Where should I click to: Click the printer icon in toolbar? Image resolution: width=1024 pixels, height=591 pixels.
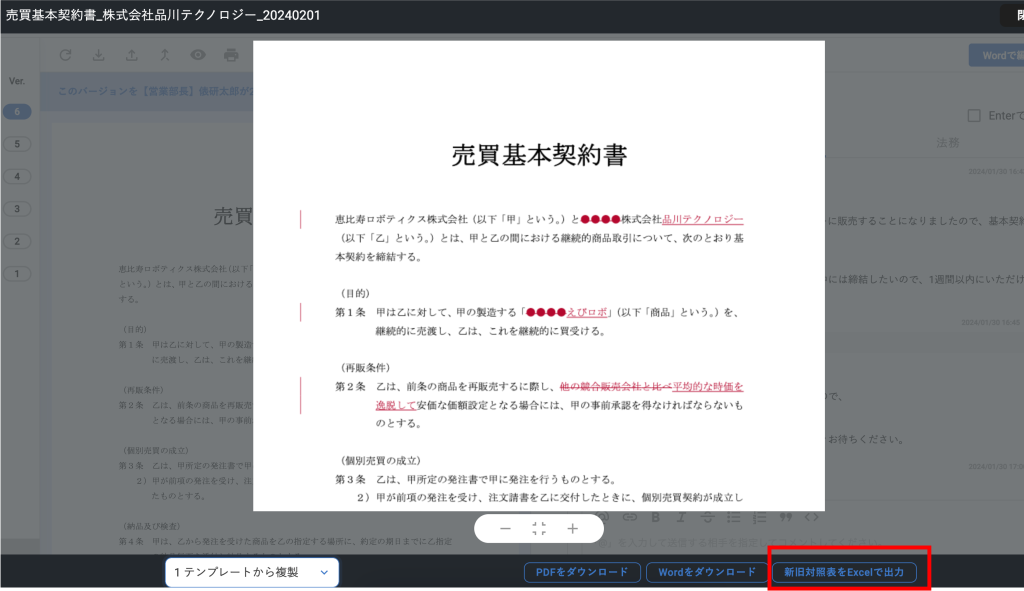232,55
